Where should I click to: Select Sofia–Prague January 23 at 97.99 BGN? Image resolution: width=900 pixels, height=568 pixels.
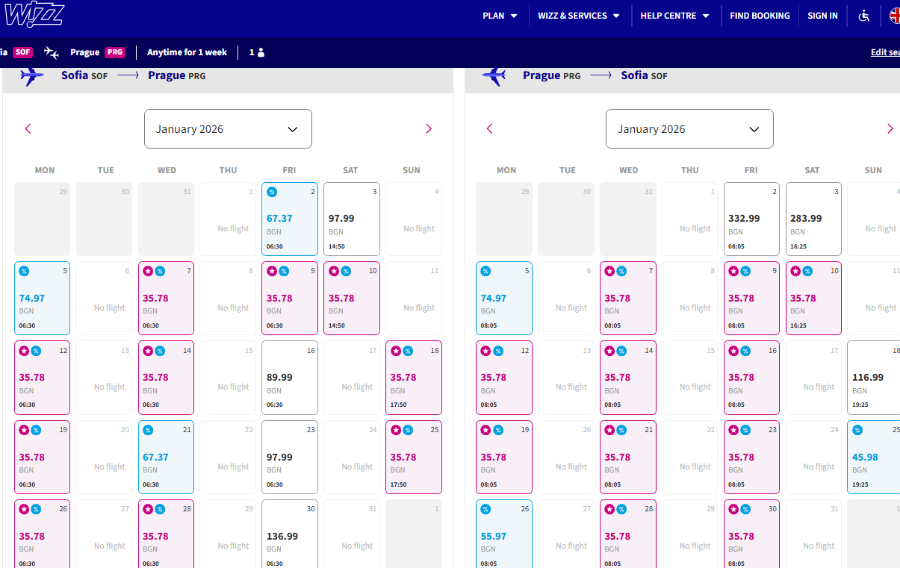click(x=289, y=457)
